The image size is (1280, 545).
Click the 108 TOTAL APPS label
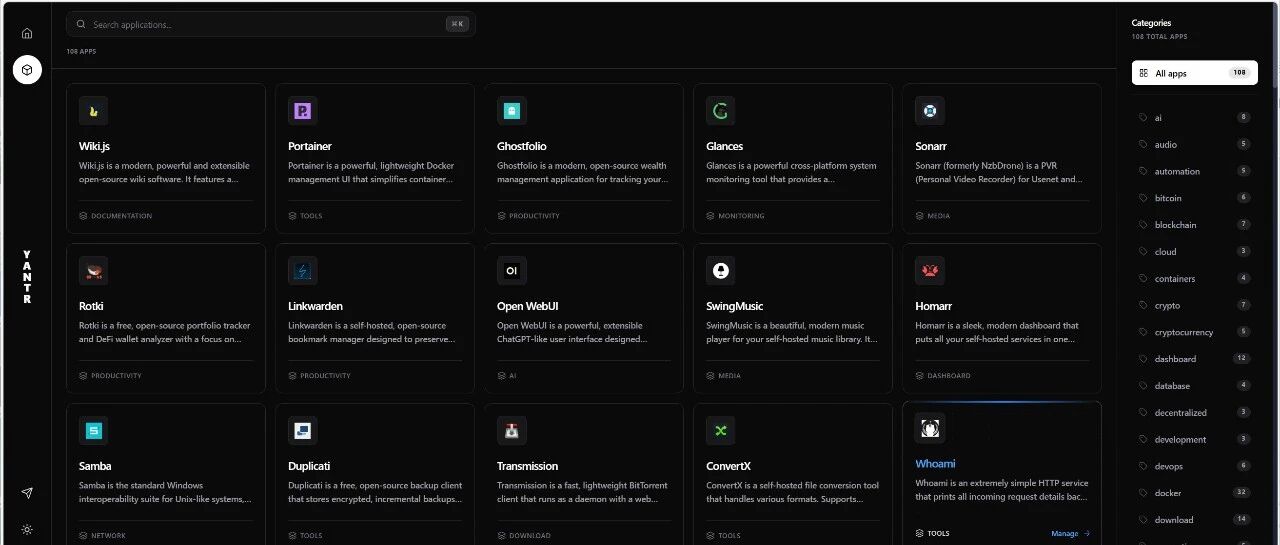(x=1160, y=37)
